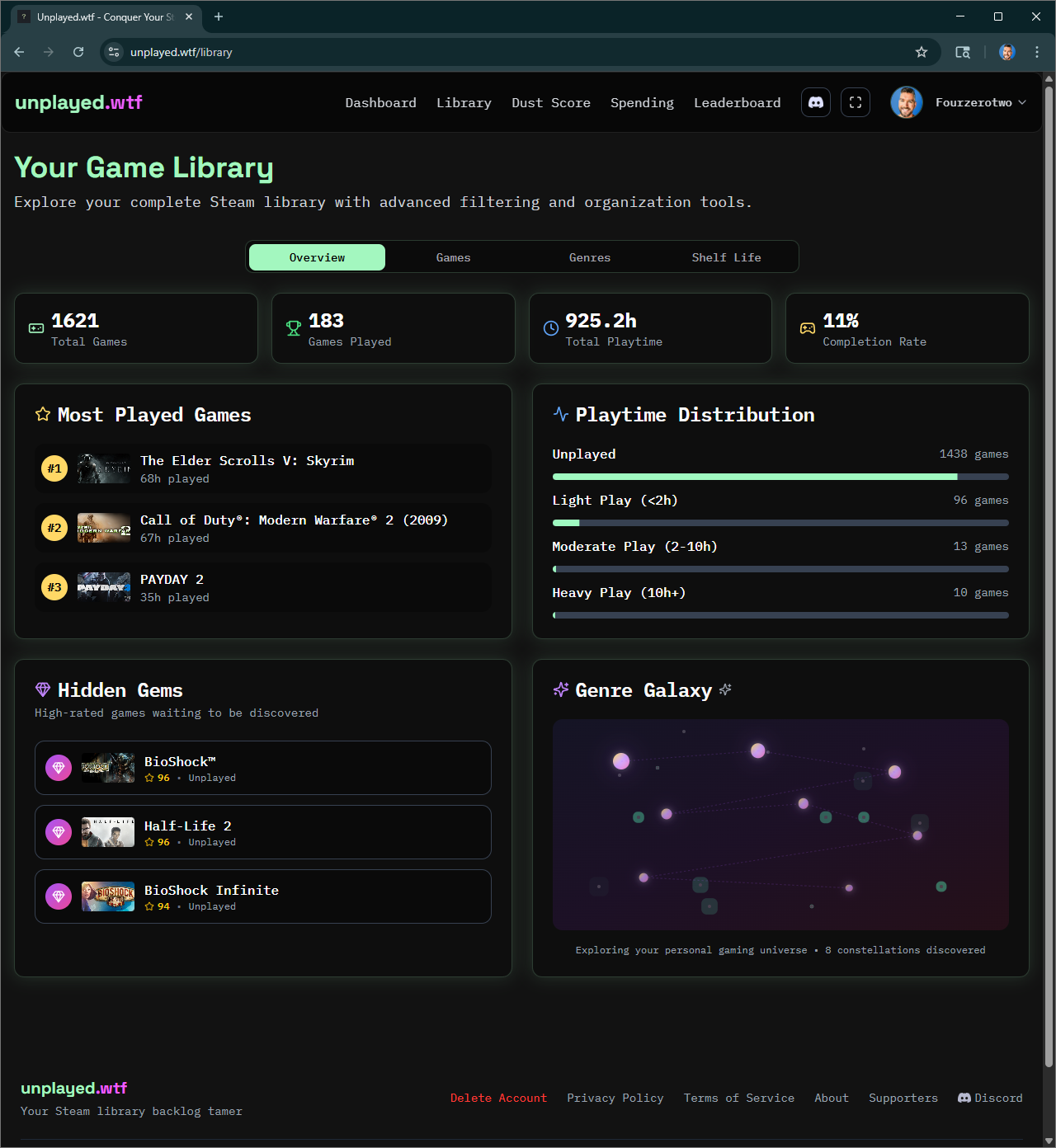
Task: Click the star icon beside Most Played Games
Action: click(43, 414)
